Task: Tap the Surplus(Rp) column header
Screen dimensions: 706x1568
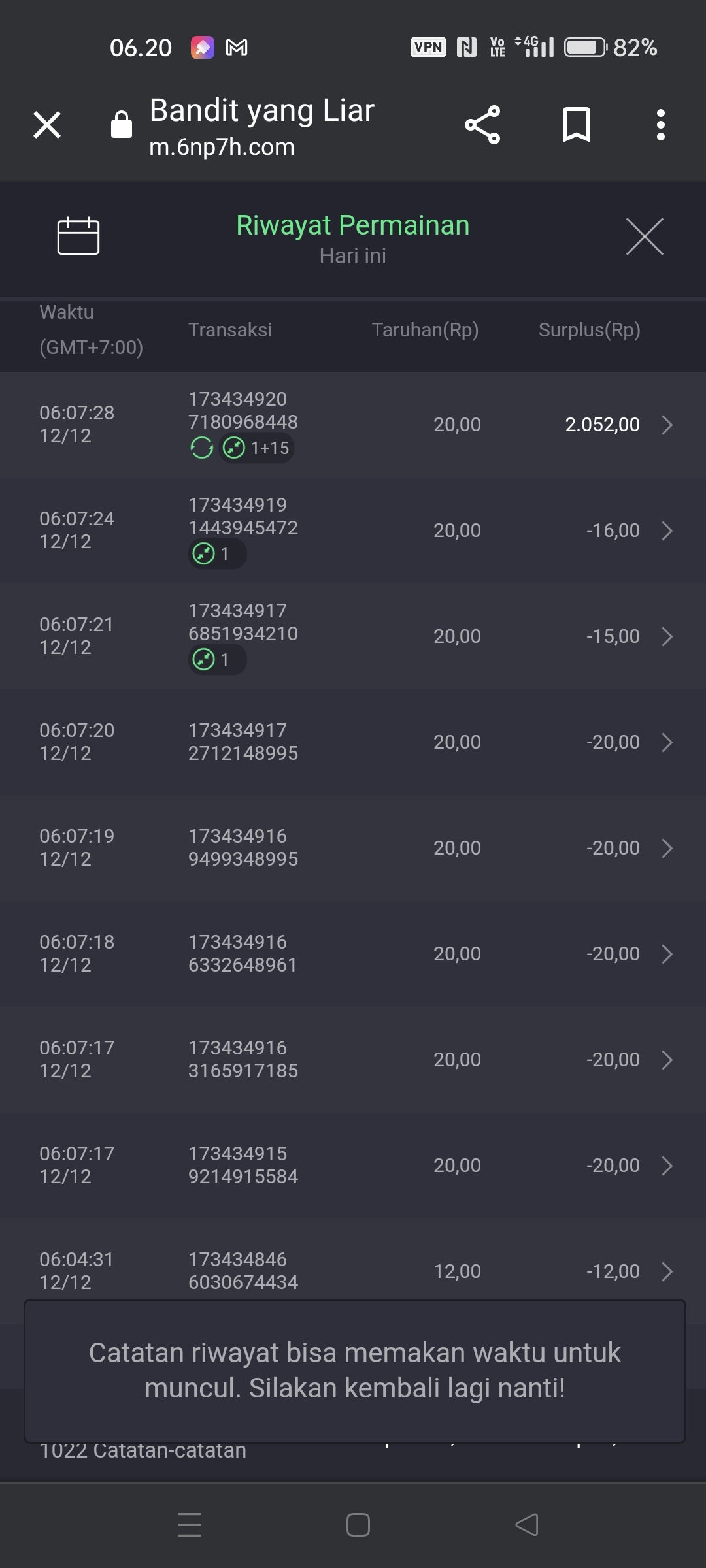Action: [x=589, y=330]
